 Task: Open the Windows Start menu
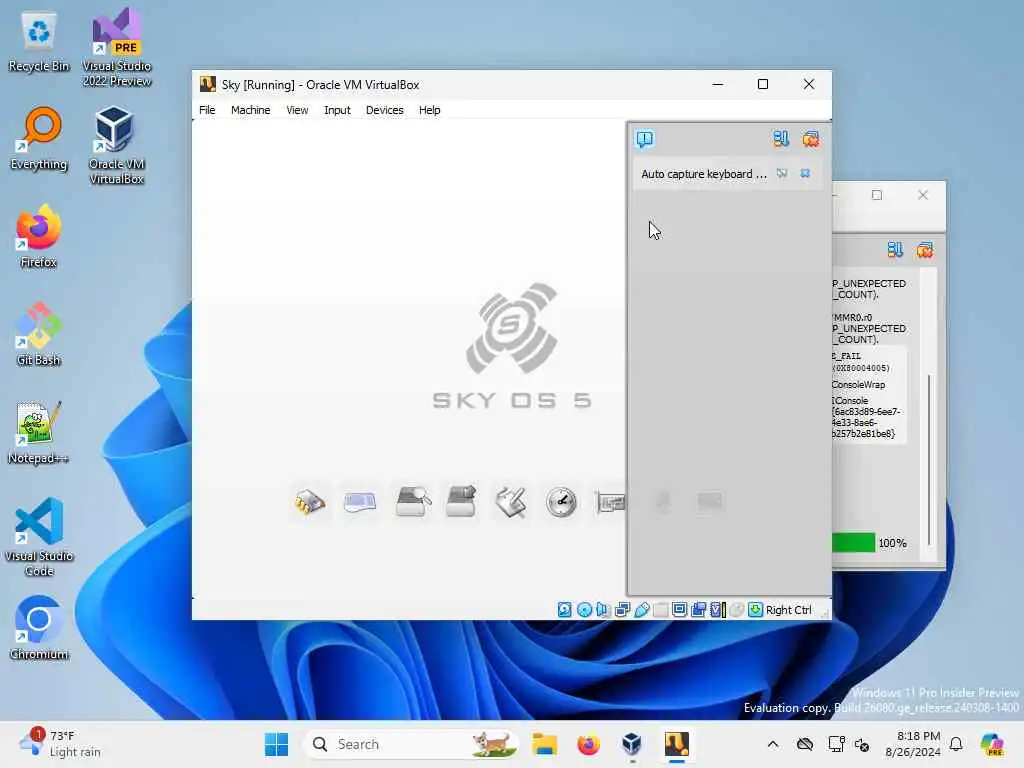(276, 744)
